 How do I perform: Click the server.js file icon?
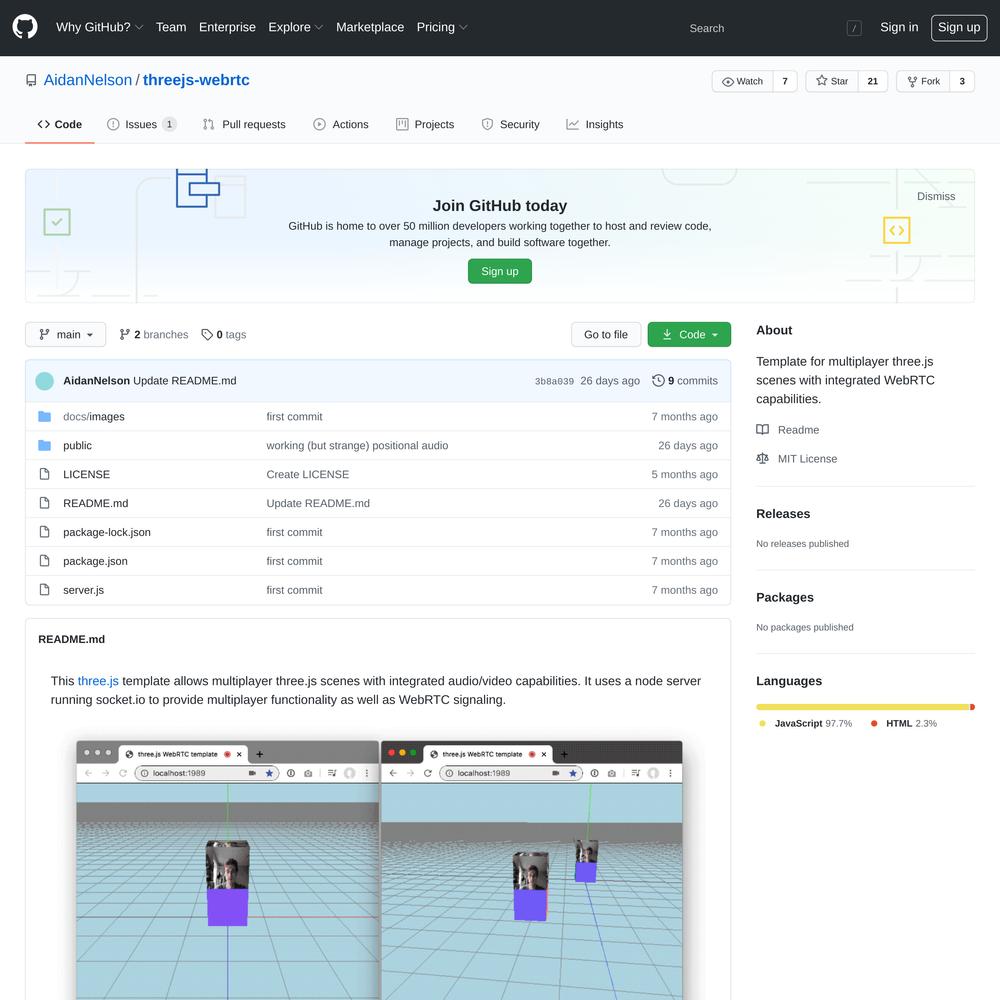pyautogui.click(x=45, y=589)
